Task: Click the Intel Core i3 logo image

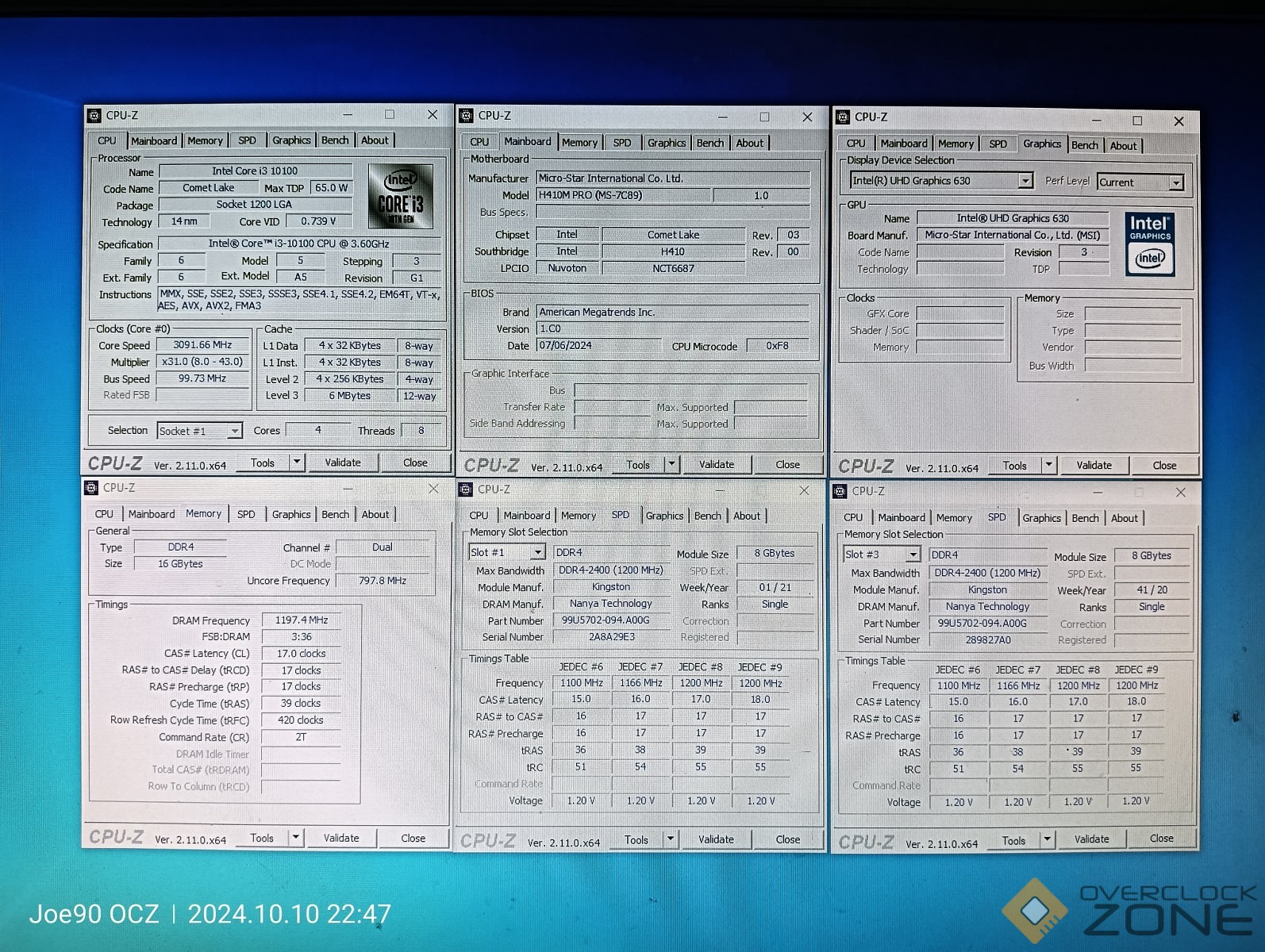Action: coord(401,196)
